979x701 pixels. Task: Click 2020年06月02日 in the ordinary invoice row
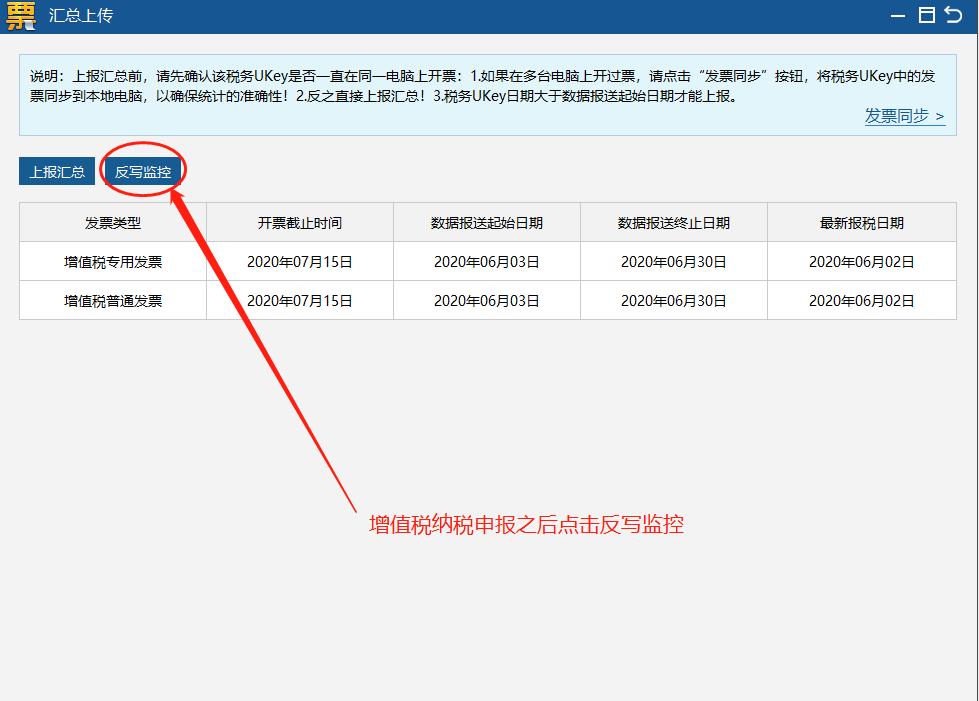coord(859,300)
